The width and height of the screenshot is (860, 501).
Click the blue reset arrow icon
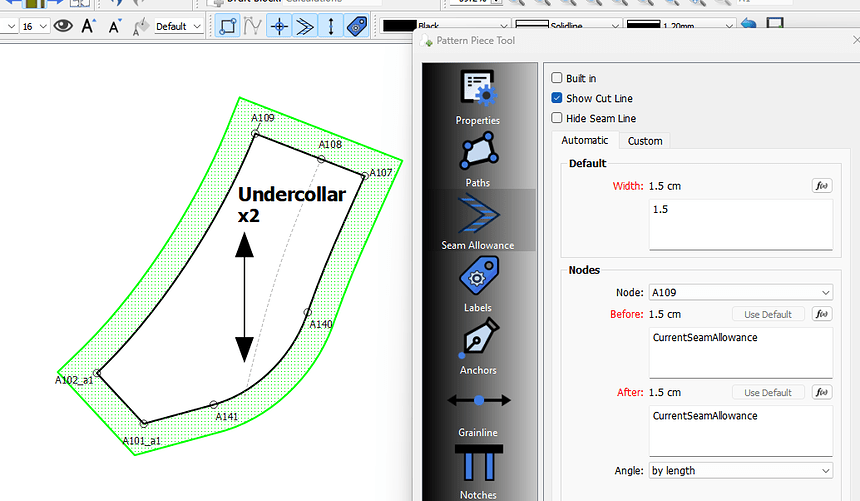click(x=749, y=24)
